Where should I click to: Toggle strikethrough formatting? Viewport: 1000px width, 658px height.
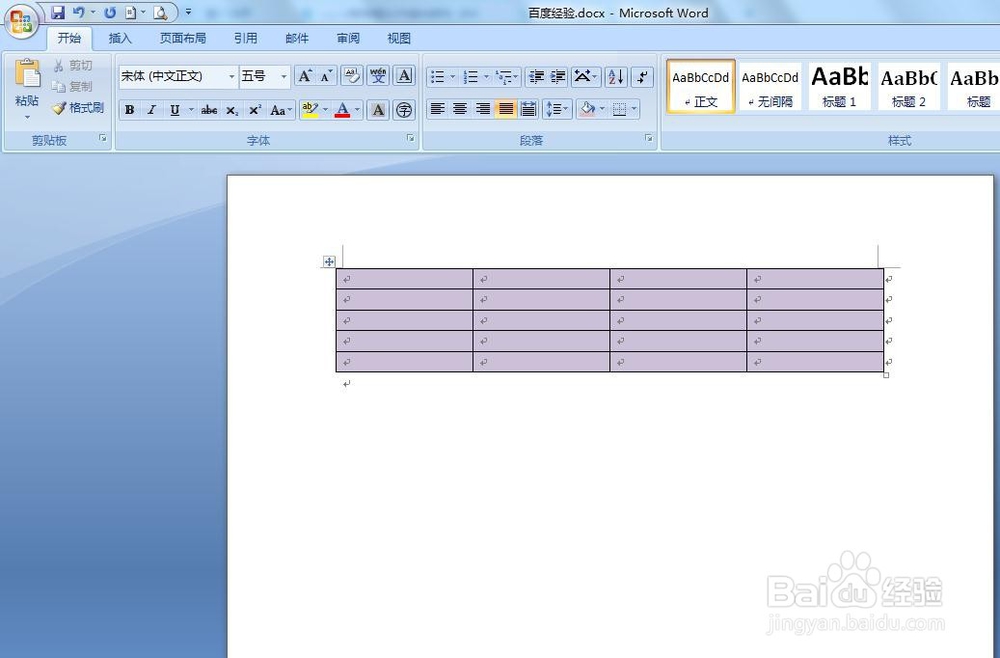point(209,110)
